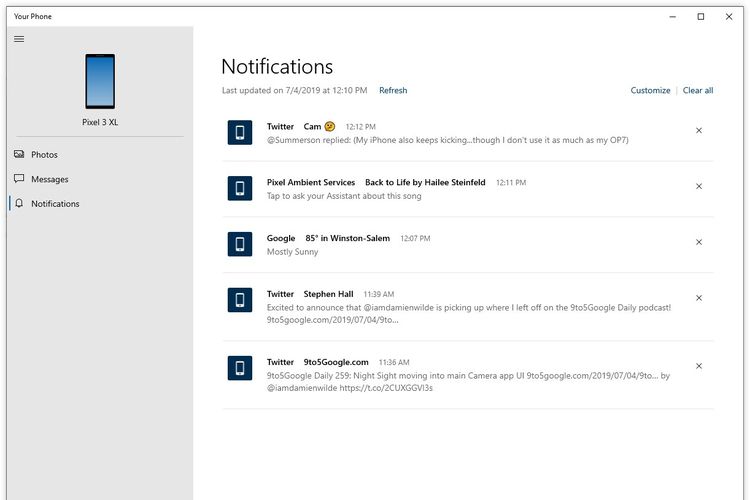750x500 pixels.
Task: Click the Photos picture icon
Action: pyautogui.click(x=19, y=154)
